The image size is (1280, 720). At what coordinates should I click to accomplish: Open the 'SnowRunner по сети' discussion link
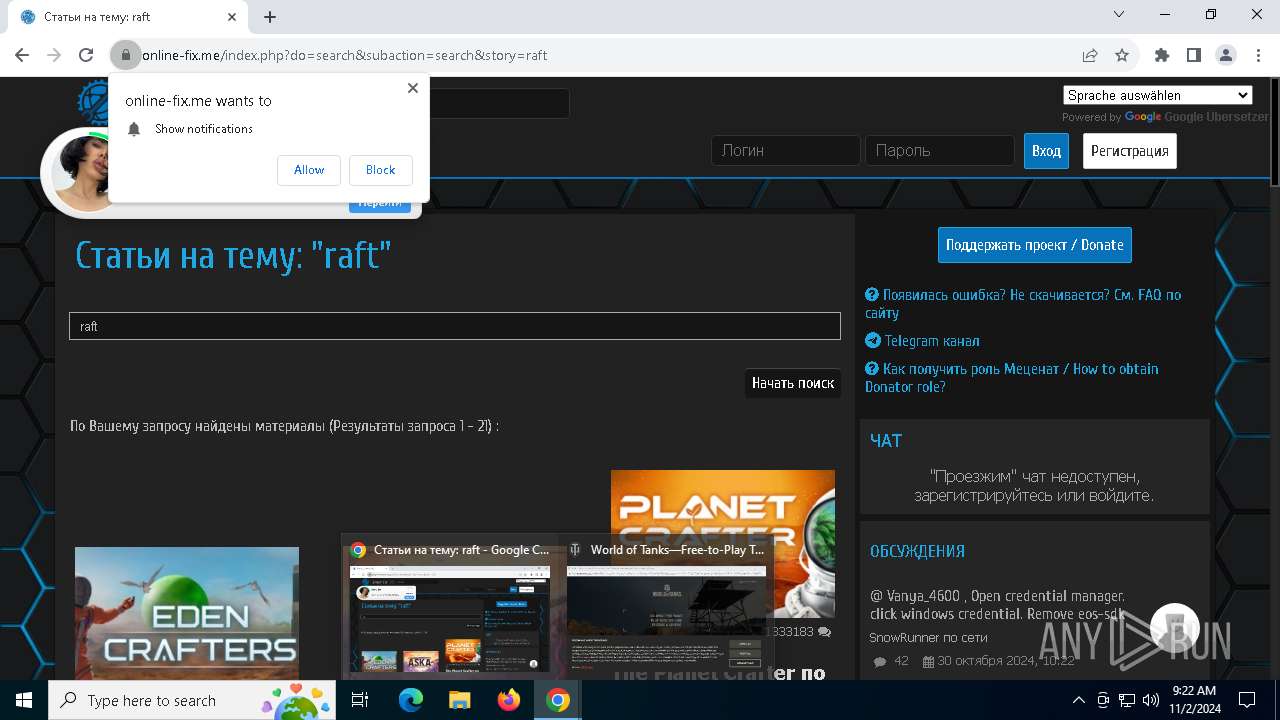click(x=928, y=637)
